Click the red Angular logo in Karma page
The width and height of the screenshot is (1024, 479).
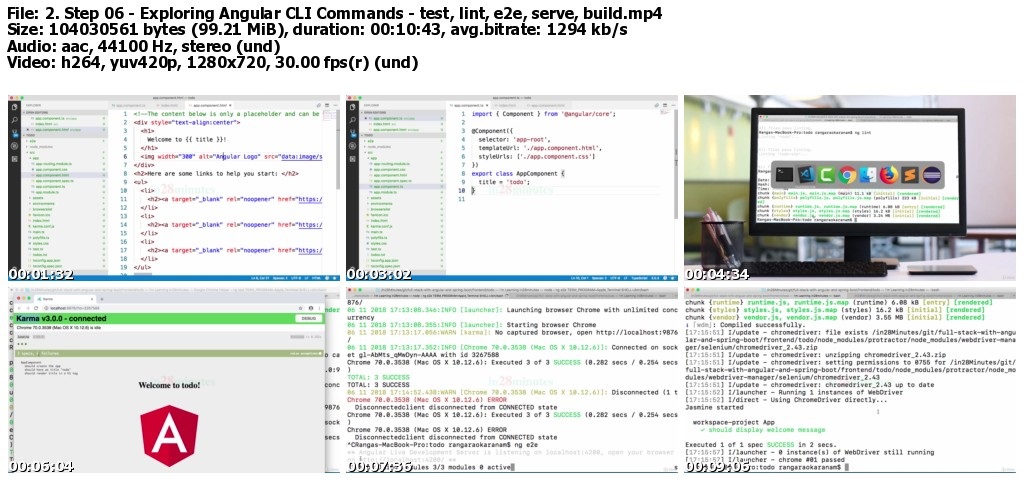pyautogui.click(x=169, y=436)
